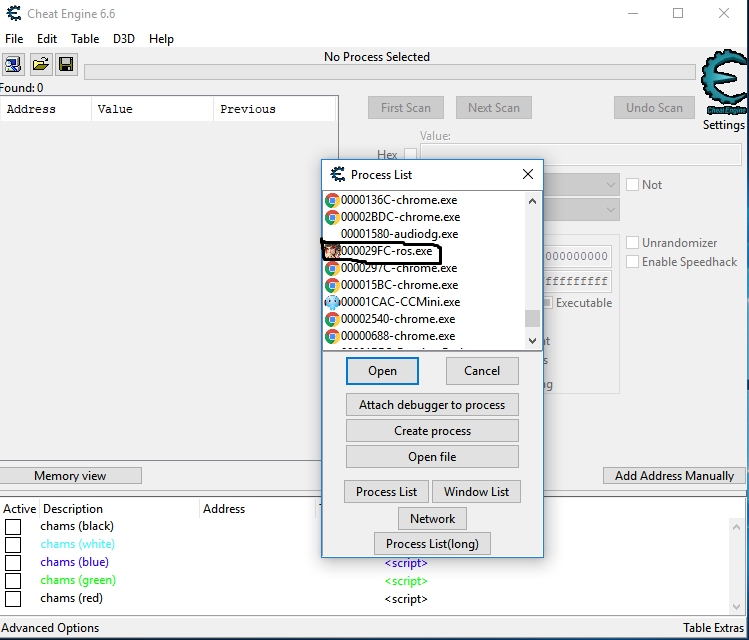749x640 pixels.
Task: Open the Memory view
Action: coord(70,476)
